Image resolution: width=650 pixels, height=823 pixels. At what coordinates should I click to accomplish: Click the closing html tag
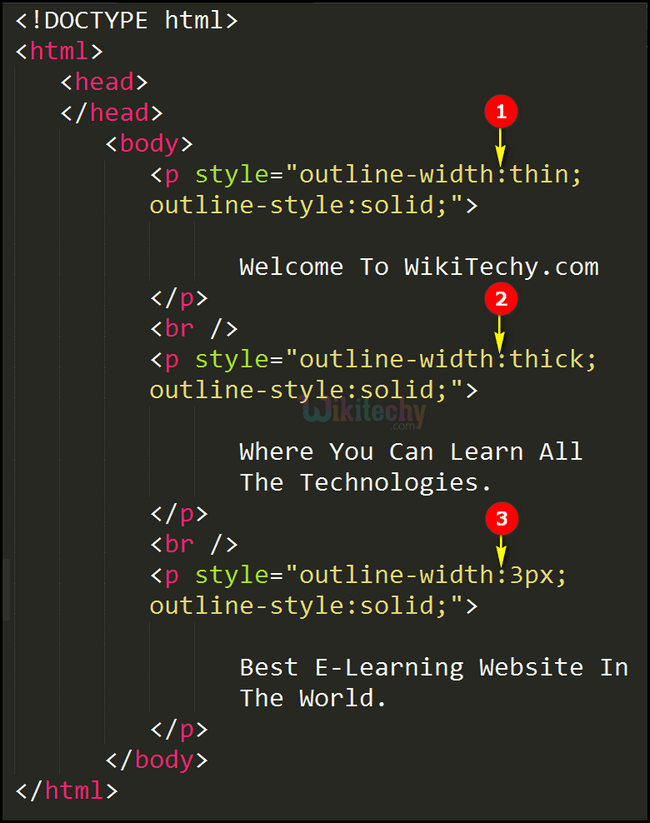(x=66, y=790)
